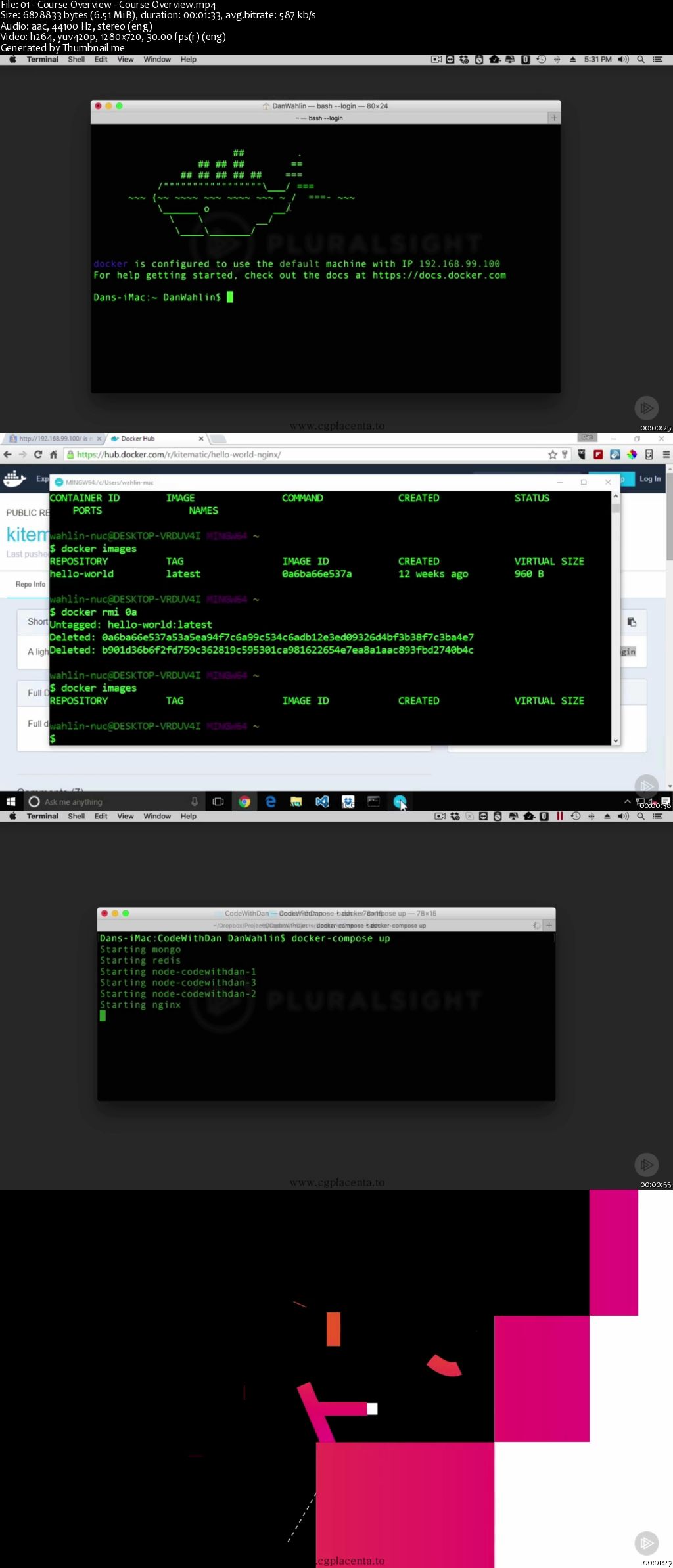Image resolution: width=673 pixels, height=1568 pixels.
Task: Open Chrome from the Windows taskbar
Action: [244, 802]
